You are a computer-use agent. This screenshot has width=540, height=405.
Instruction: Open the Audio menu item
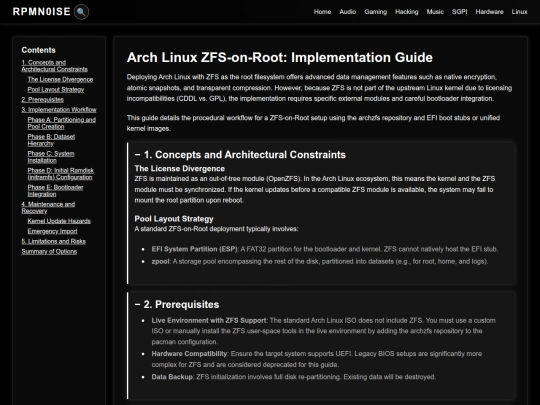pos(347,12)
